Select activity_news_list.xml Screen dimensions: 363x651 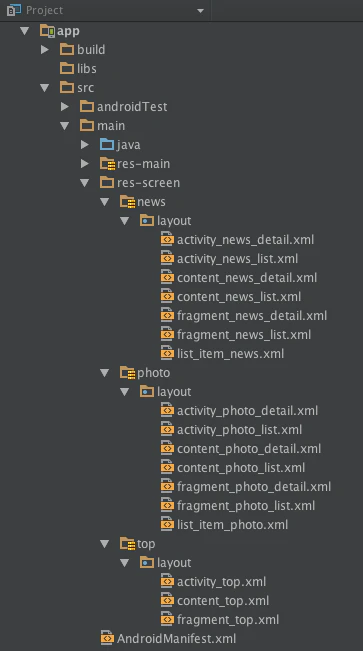tap(238, 259)
